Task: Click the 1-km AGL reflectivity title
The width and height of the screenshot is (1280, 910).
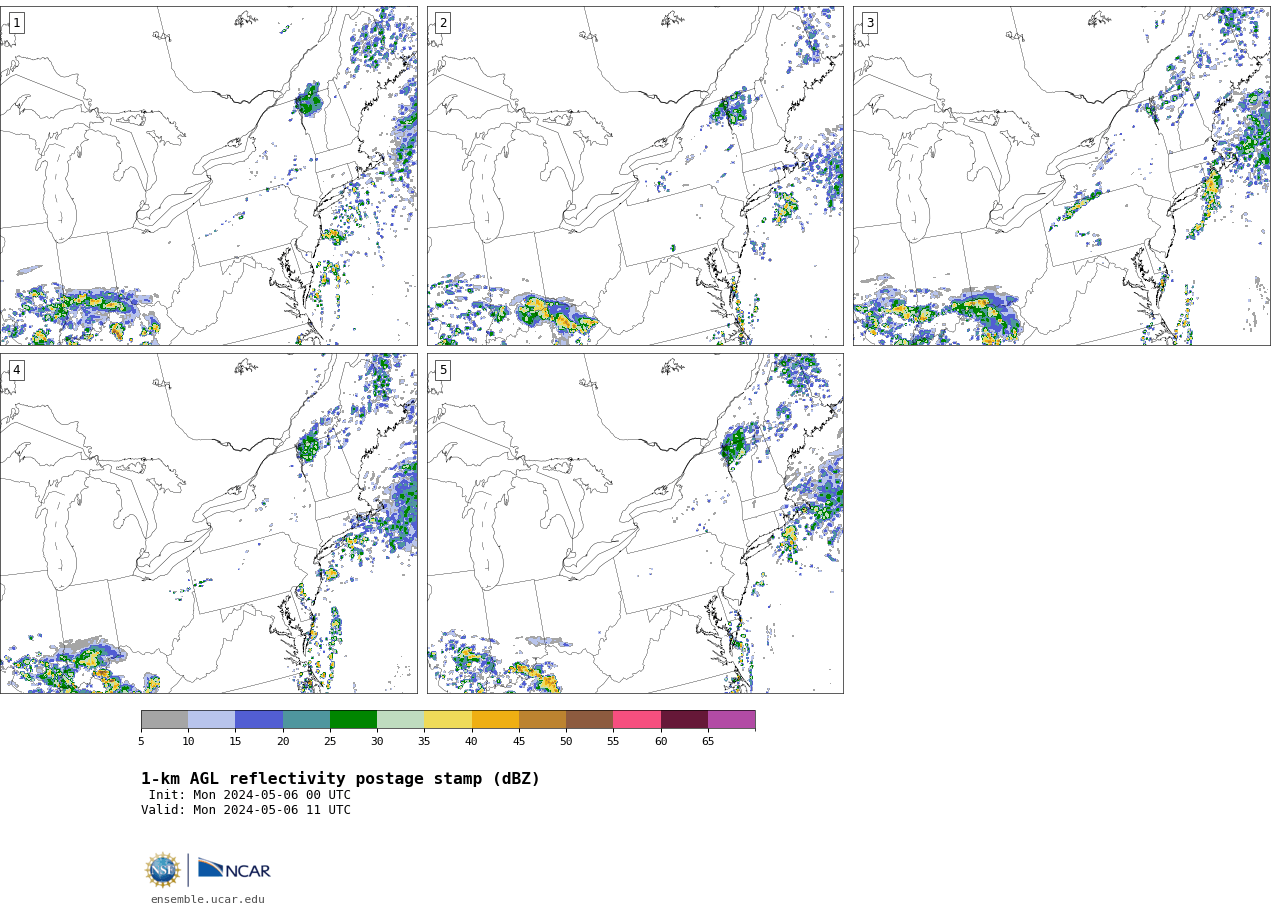Action: coord(340,779)
